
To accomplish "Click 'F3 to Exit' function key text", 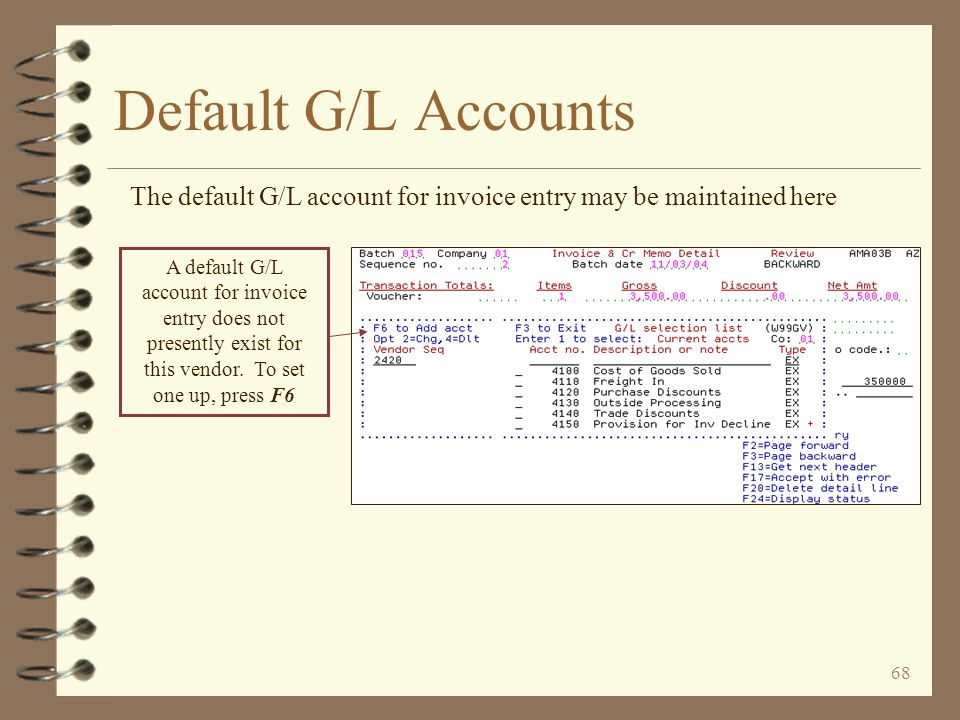I will point(550,328).
